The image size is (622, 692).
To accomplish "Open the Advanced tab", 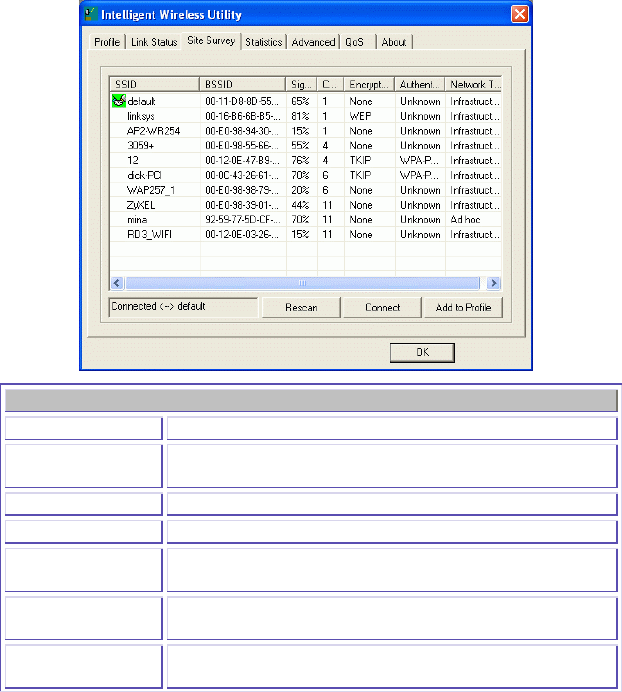I will (313, 42).
